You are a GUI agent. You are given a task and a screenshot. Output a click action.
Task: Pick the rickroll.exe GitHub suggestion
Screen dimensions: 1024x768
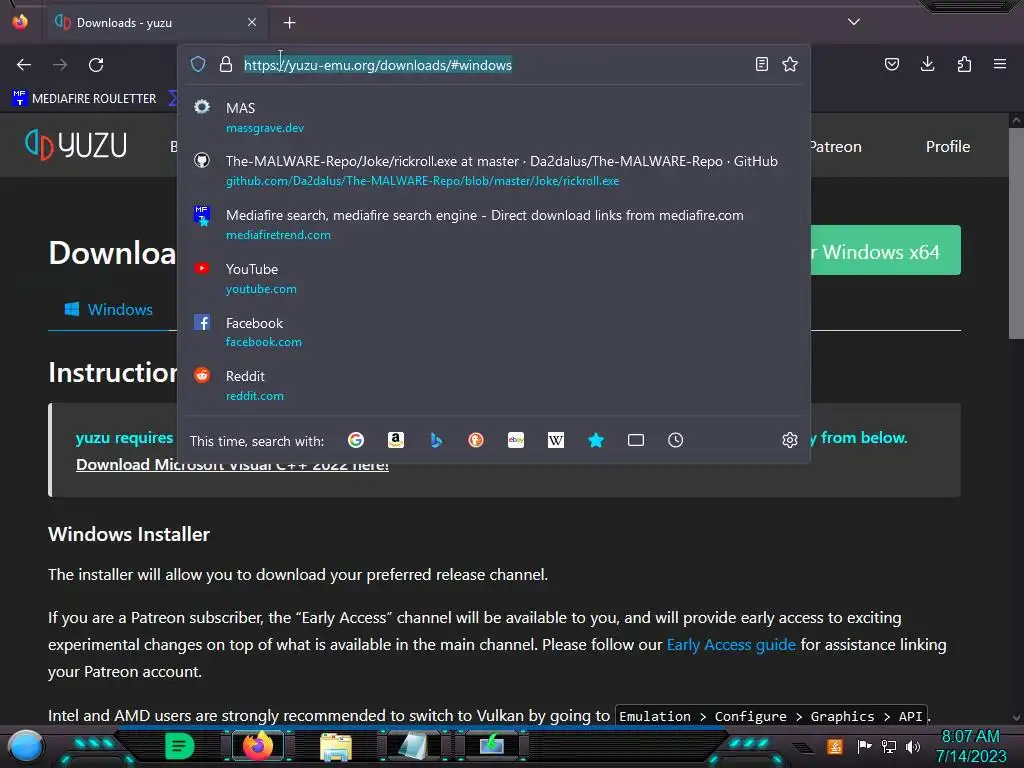[x=494, y=170]
